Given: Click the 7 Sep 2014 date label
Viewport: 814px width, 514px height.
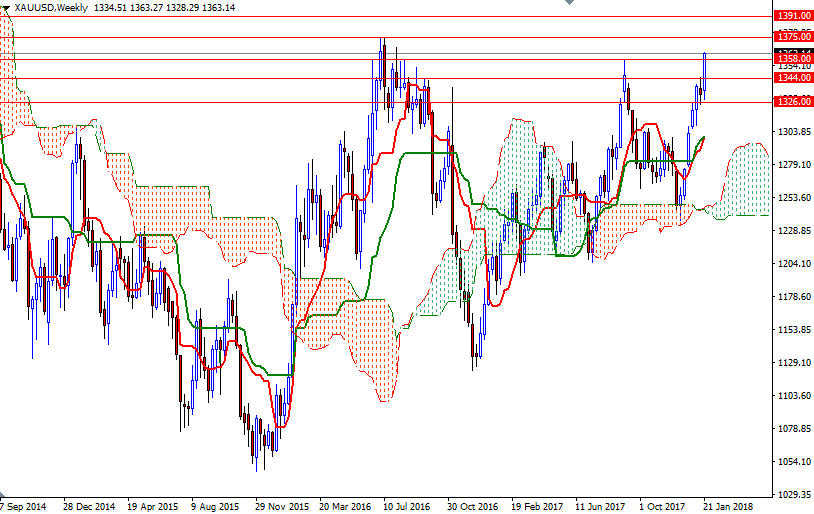Looking at the screenshot, I should point(24,506).
